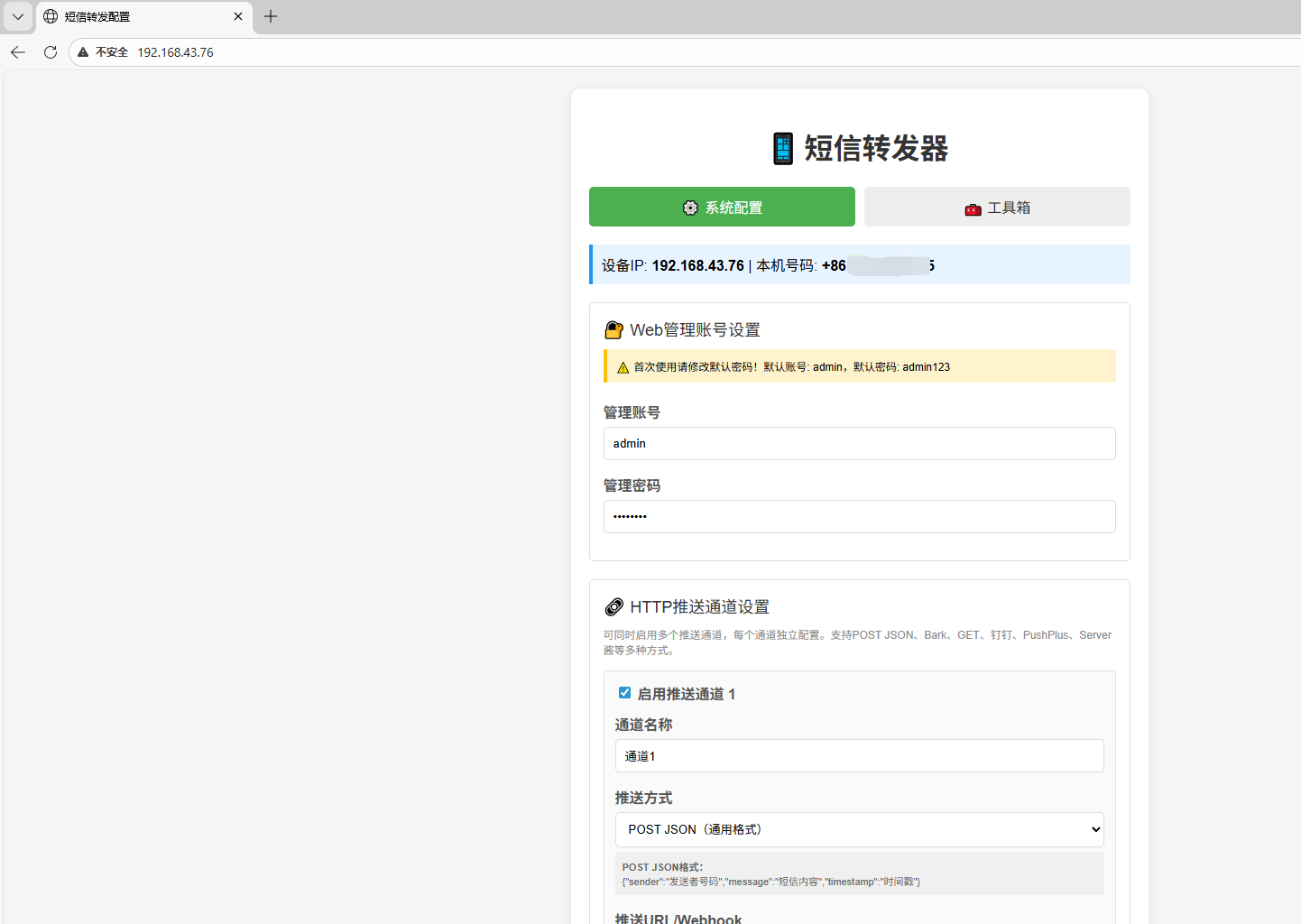This screenshot has width=1301, height=924.
Task: Click the link icon beside HTTP推送通道设置
Action: pyautogui.click(x=614, y=607)
